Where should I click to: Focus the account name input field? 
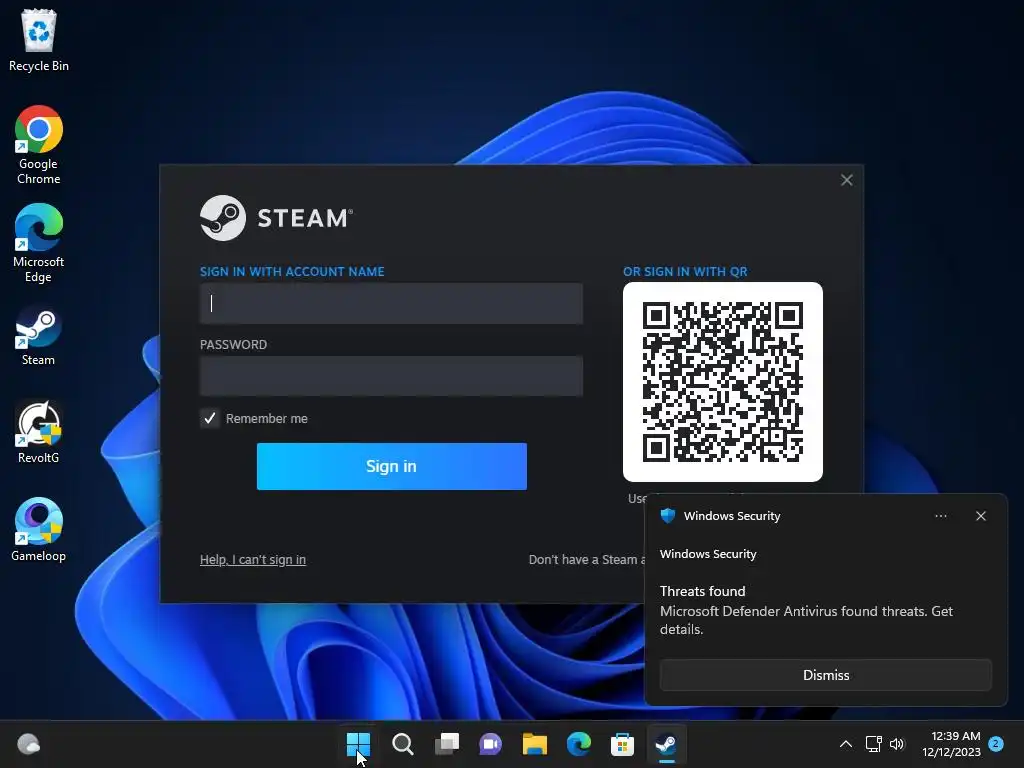click(x=391, y=304)
